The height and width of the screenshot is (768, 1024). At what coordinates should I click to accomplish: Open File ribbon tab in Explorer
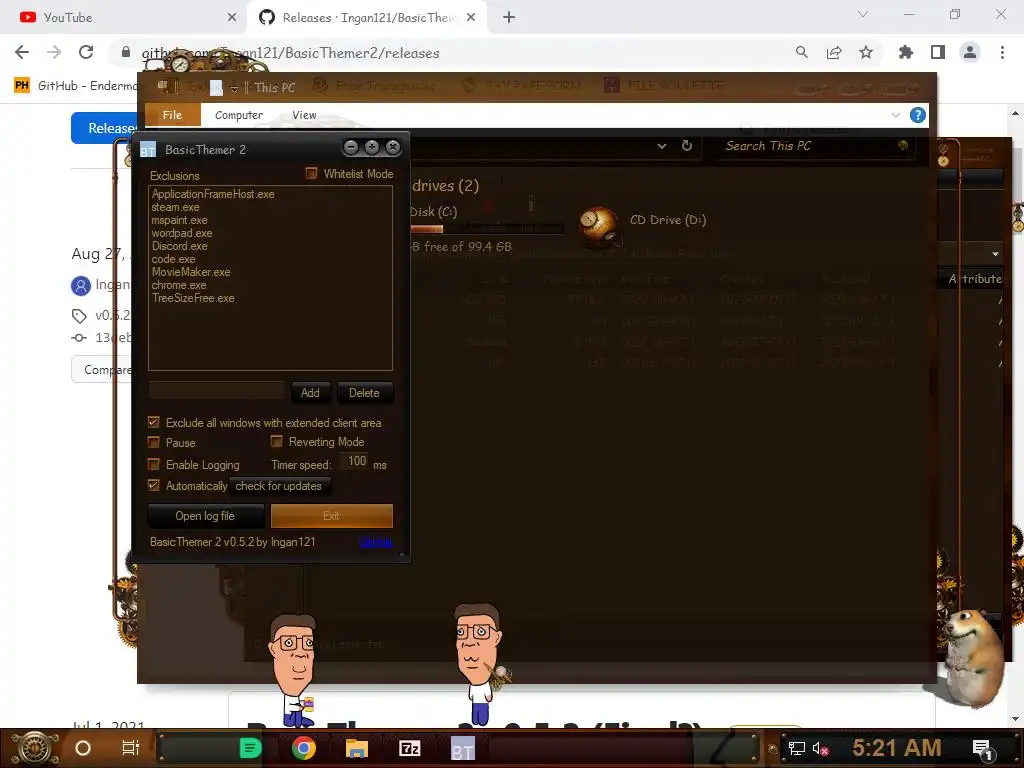(172, 115)
